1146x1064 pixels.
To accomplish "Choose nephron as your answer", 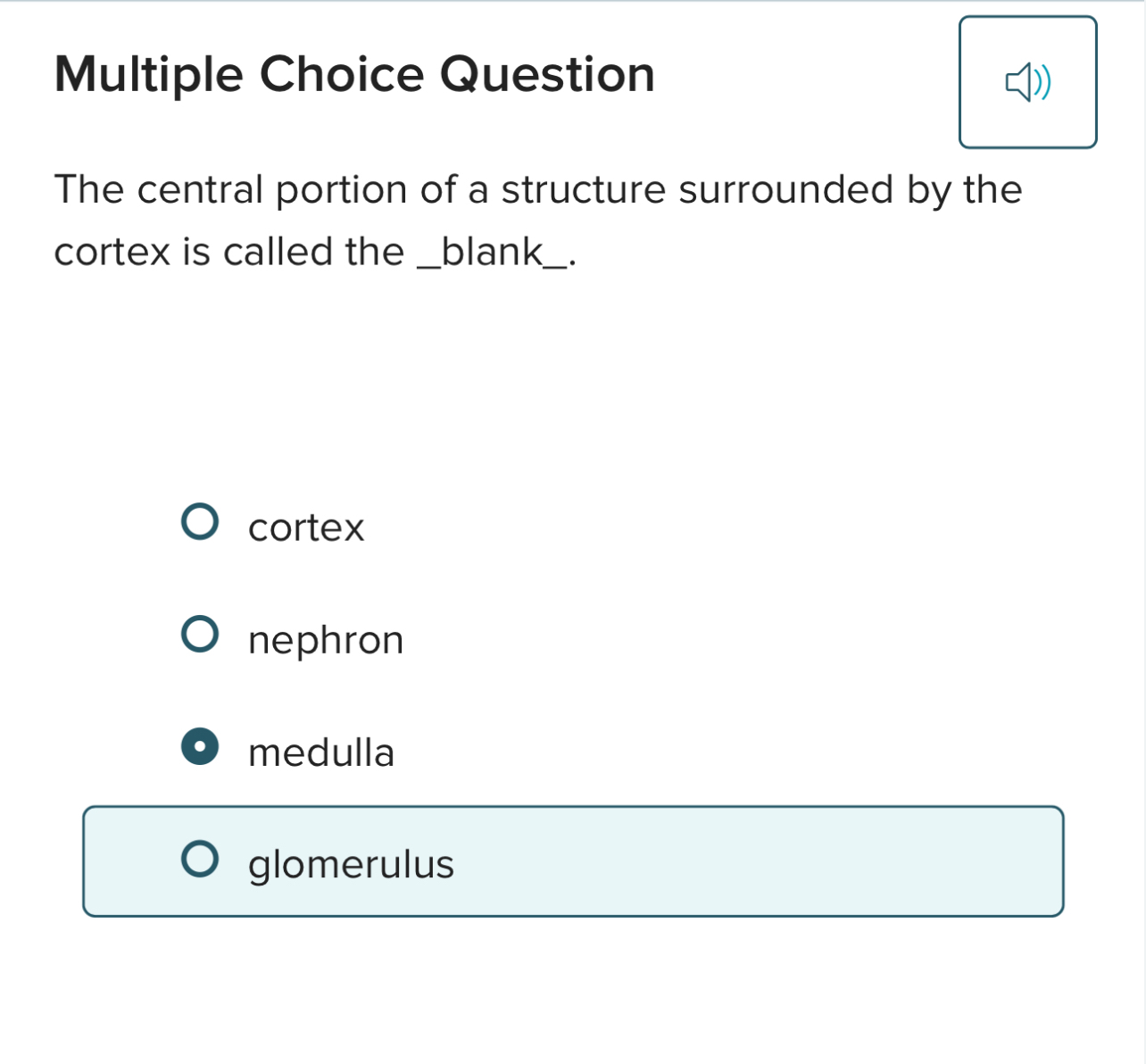I will (x=201, y=635).
